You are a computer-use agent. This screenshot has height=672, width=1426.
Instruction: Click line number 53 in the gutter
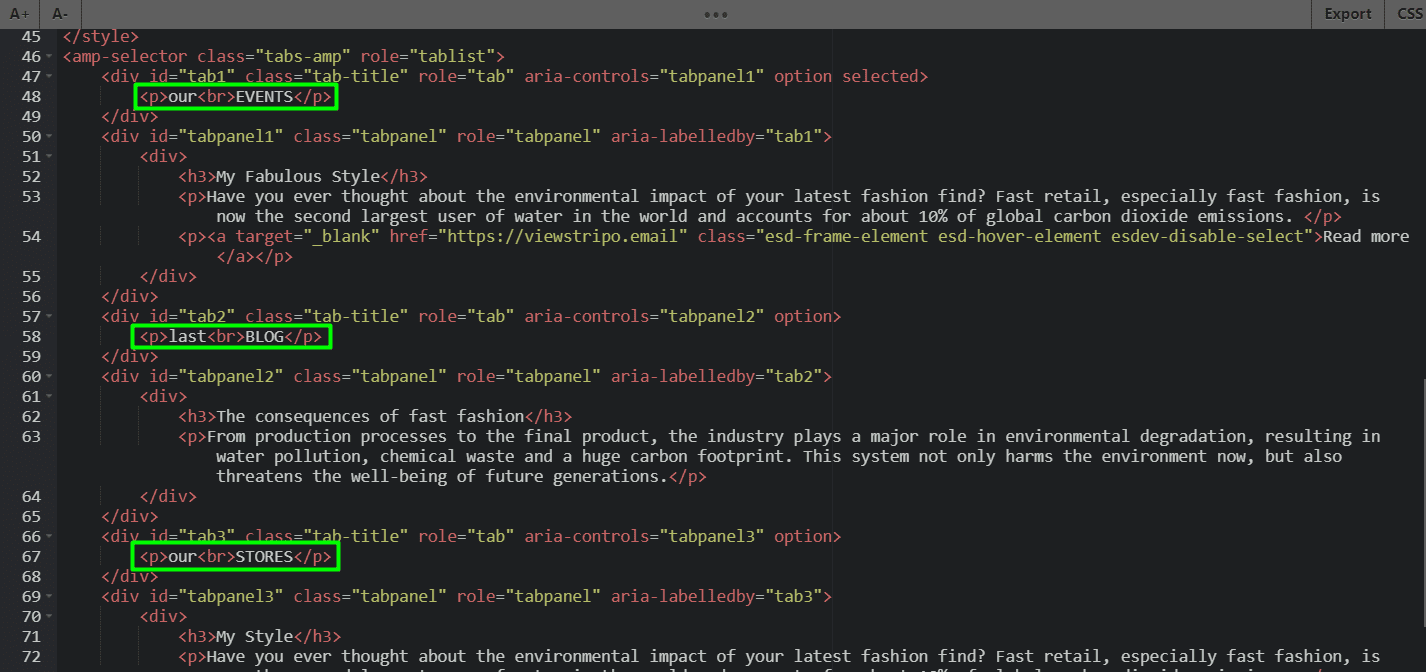[x=31, y=196]
